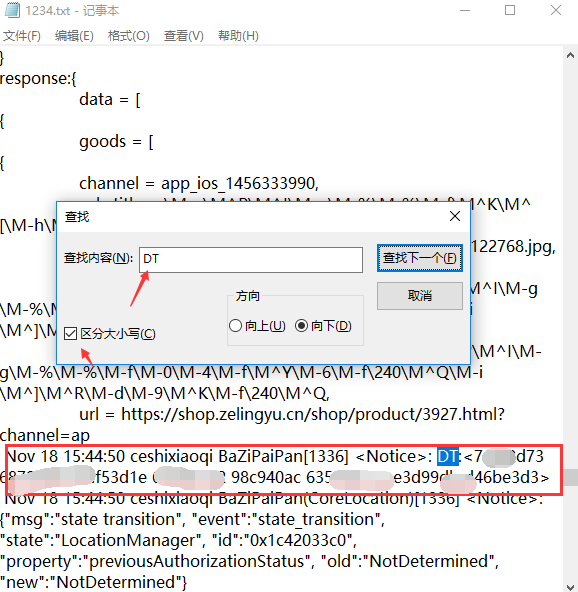Select the 向上(U) direction radio button
Viewport: 578px width, 592px height.
[x=235, y=325]
